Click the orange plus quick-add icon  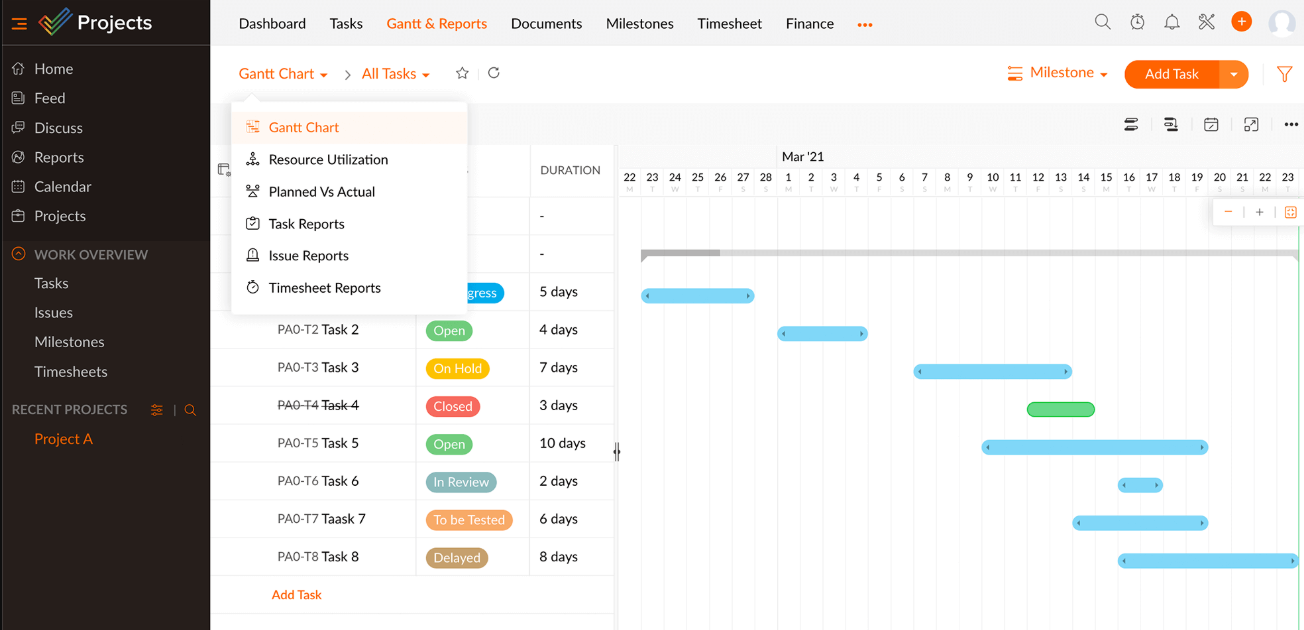(x=1241, y=21)
